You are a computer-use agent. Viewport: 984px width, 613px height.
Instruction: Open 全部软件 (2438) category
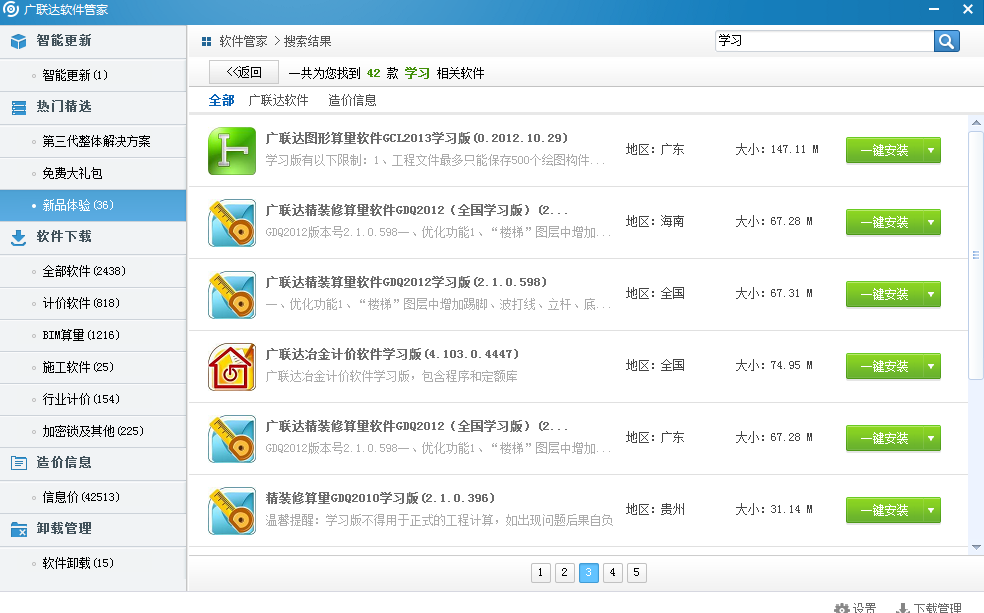coord(94,271)
